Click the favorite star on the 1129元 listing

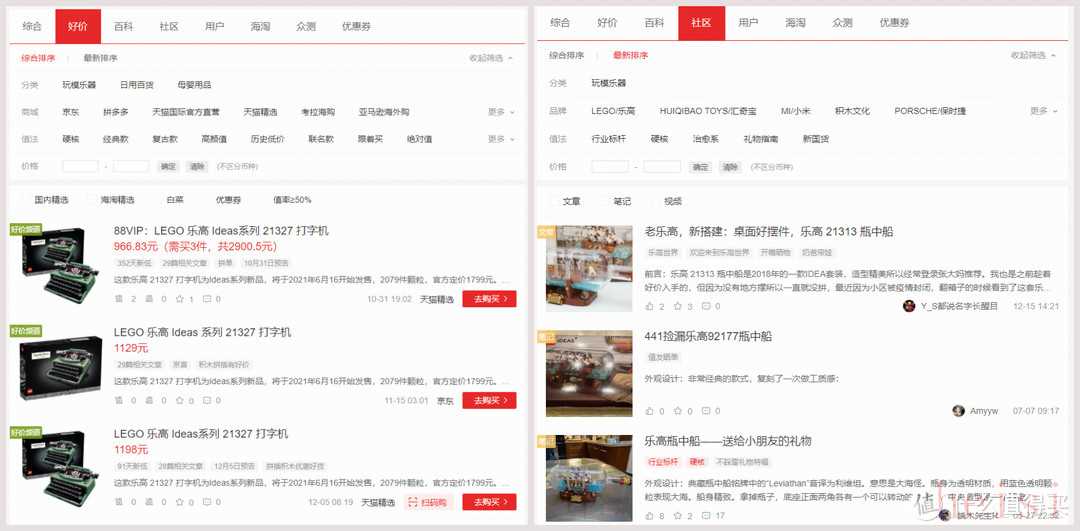pyautogui.click(x=180, y=400)
